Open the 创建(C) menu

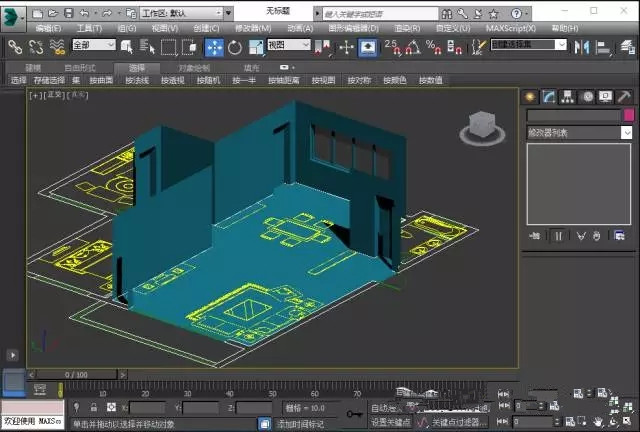(x=206, y=29)
